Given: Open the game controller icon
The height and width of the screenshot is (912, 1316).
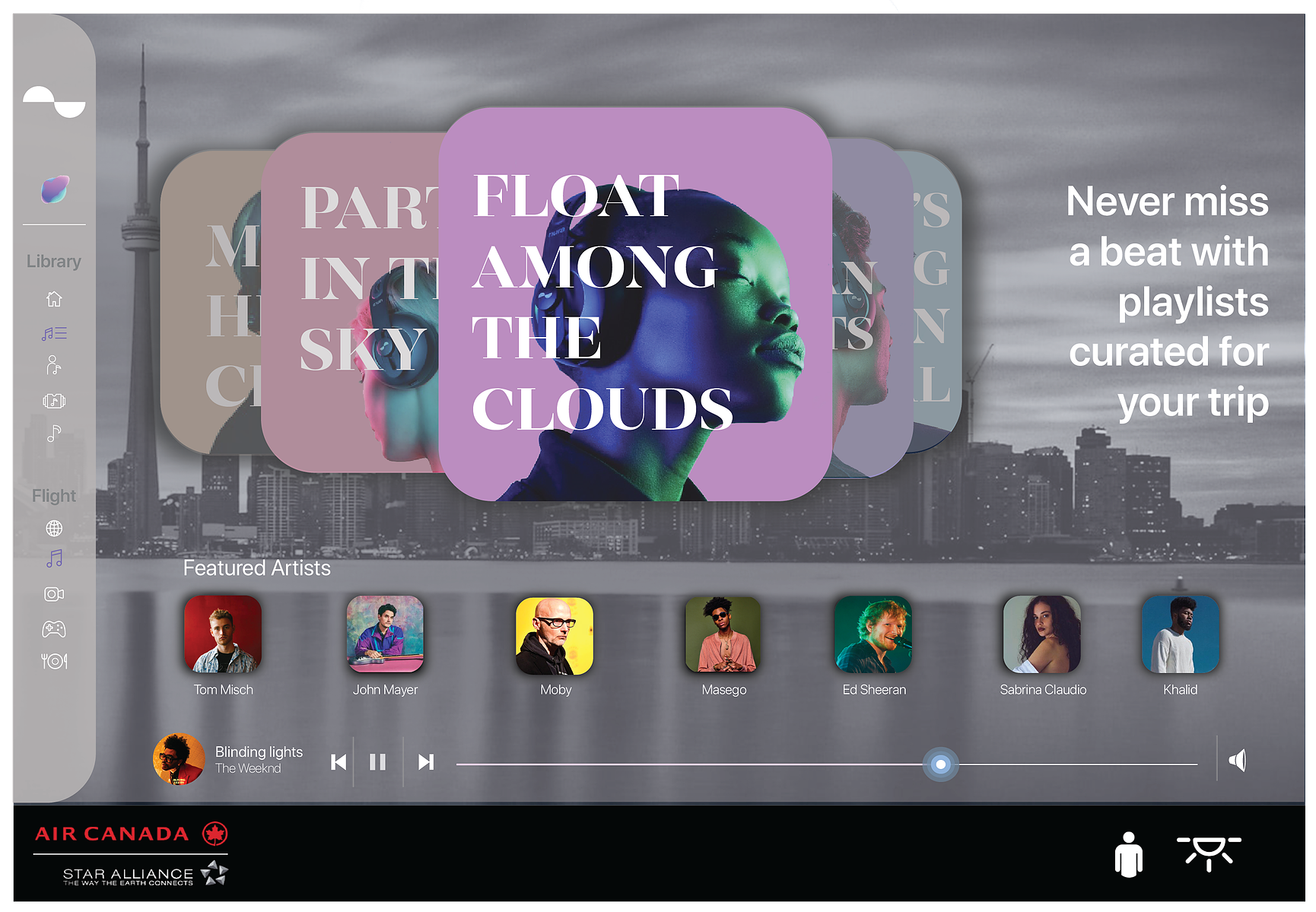Looking at the screenshot, I should tap(54, 629).
